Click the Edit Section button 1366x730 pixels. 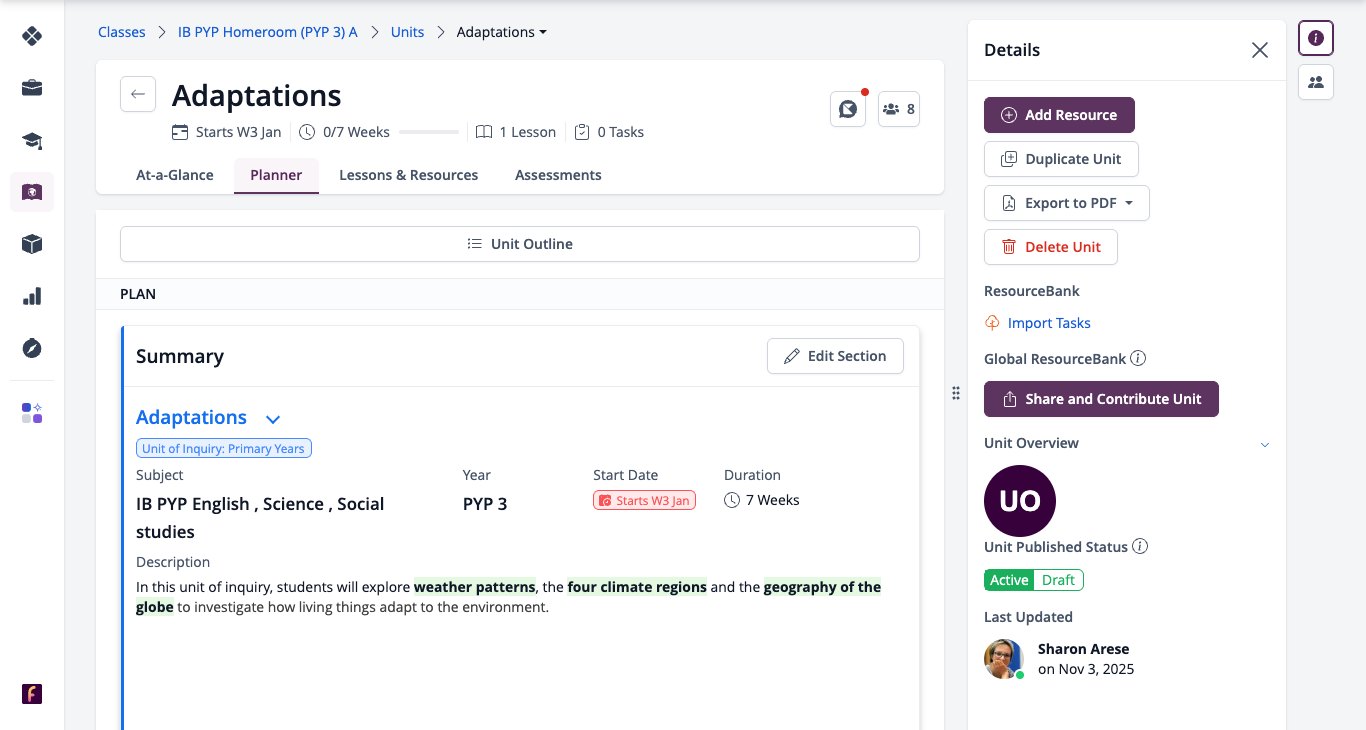pyautogui.click(x=835, y=356)
